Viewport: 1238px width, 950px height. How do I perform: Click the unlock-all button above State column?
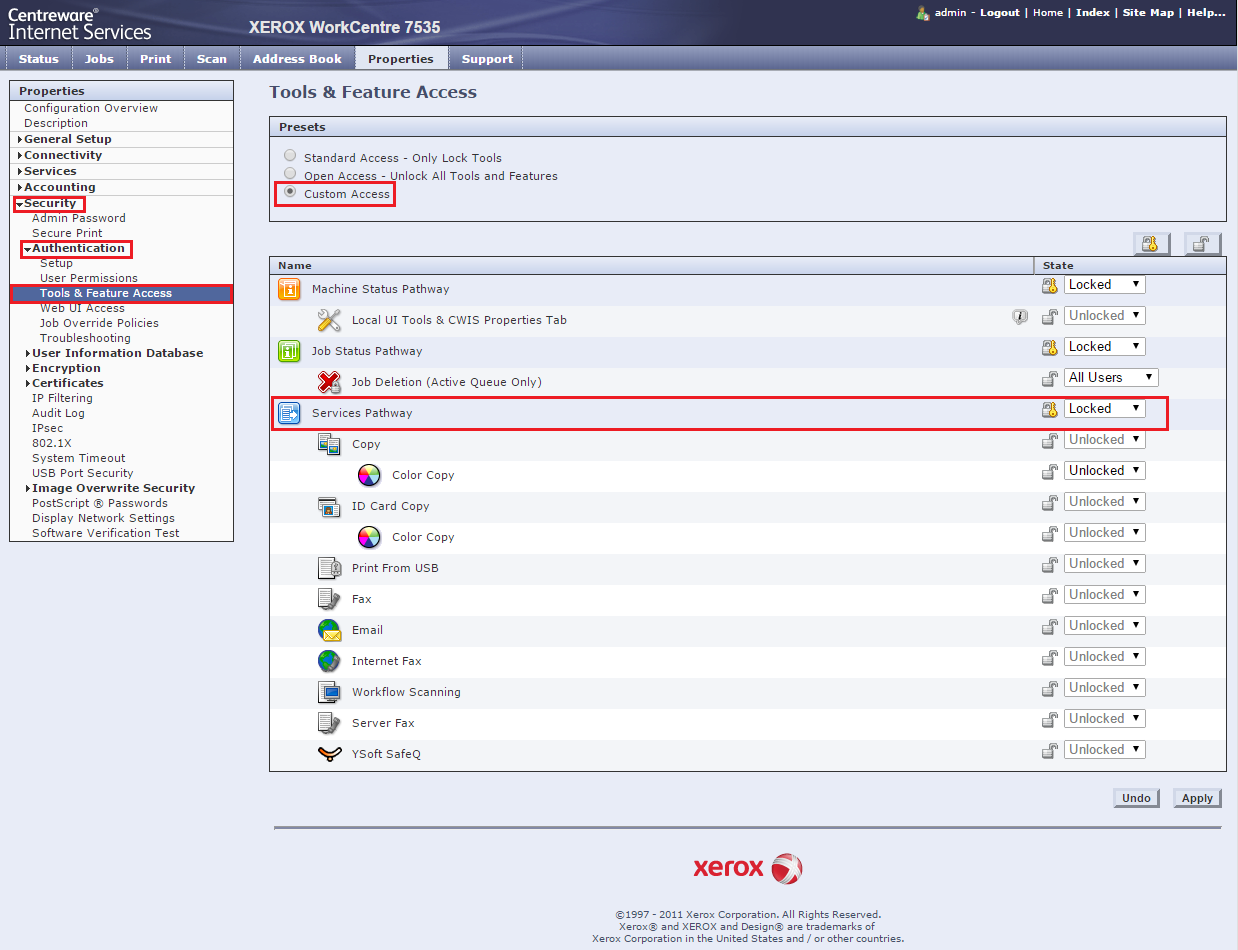pos(1202,244)
